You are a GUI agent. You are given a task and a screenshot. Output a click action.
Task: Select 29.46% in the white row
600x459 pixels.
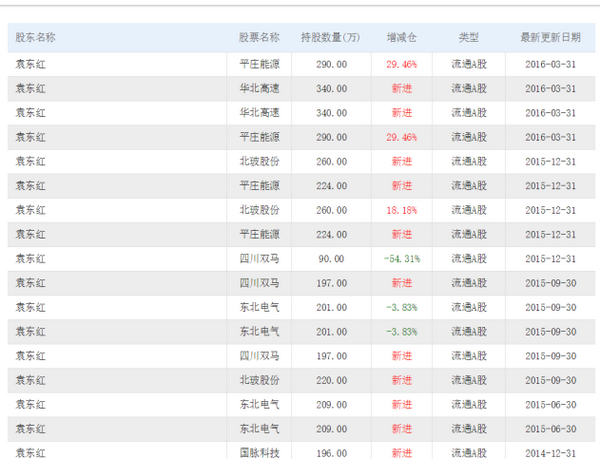tap(401, 64)
